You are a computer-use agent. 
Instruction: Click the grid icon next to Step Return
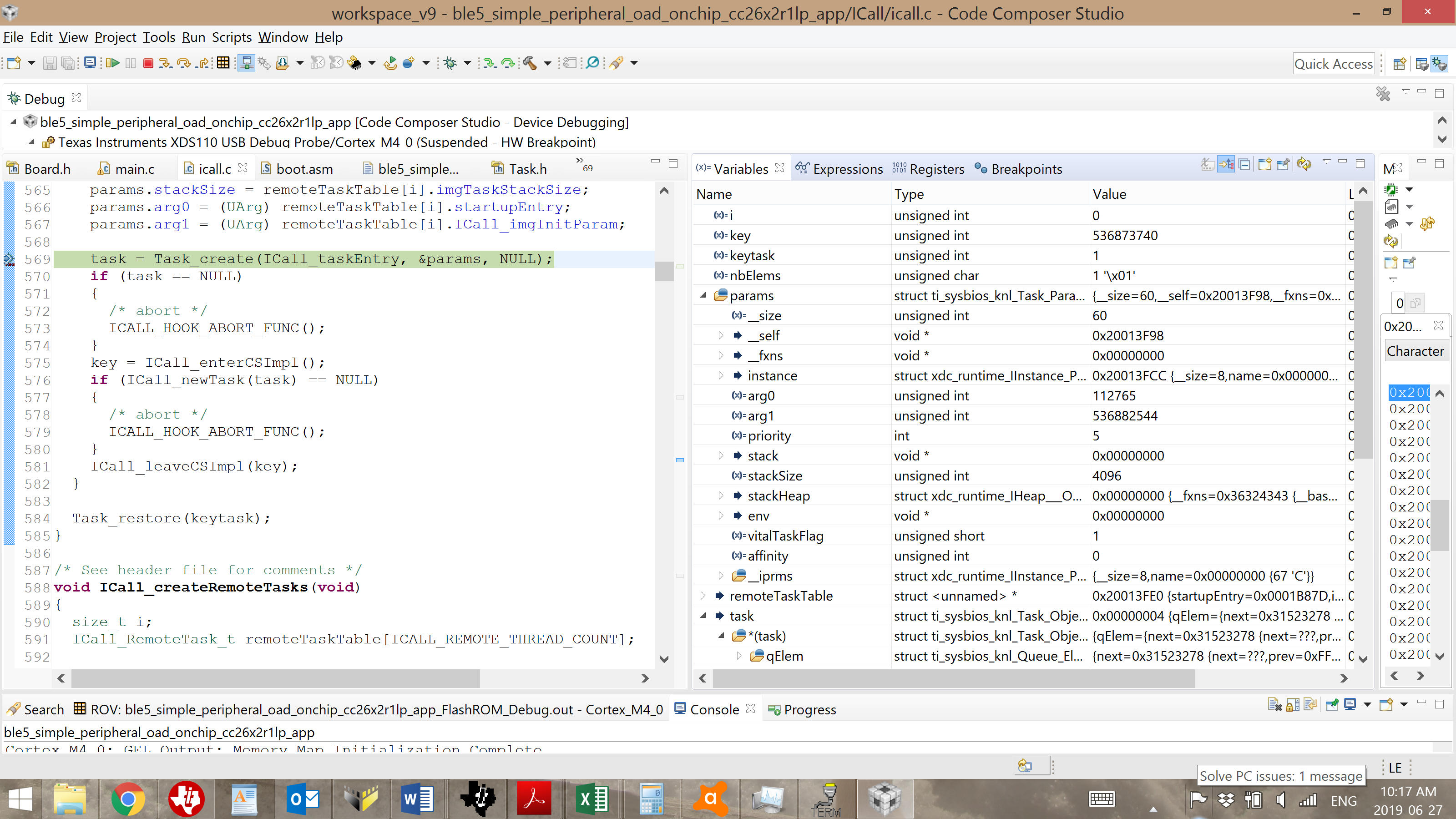pyautogui.click(x=223, y=63)
